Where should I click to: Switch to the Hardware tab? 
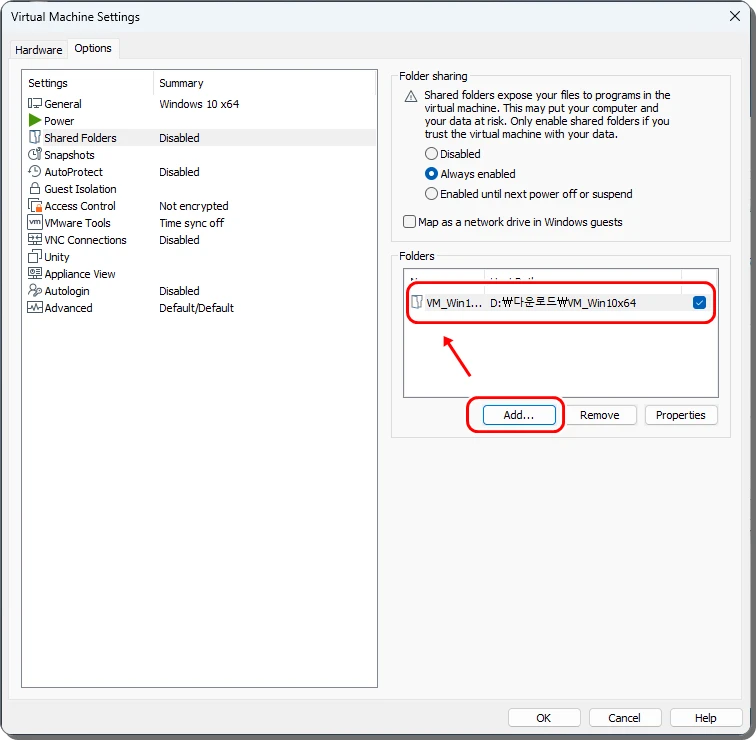point(39,50)
